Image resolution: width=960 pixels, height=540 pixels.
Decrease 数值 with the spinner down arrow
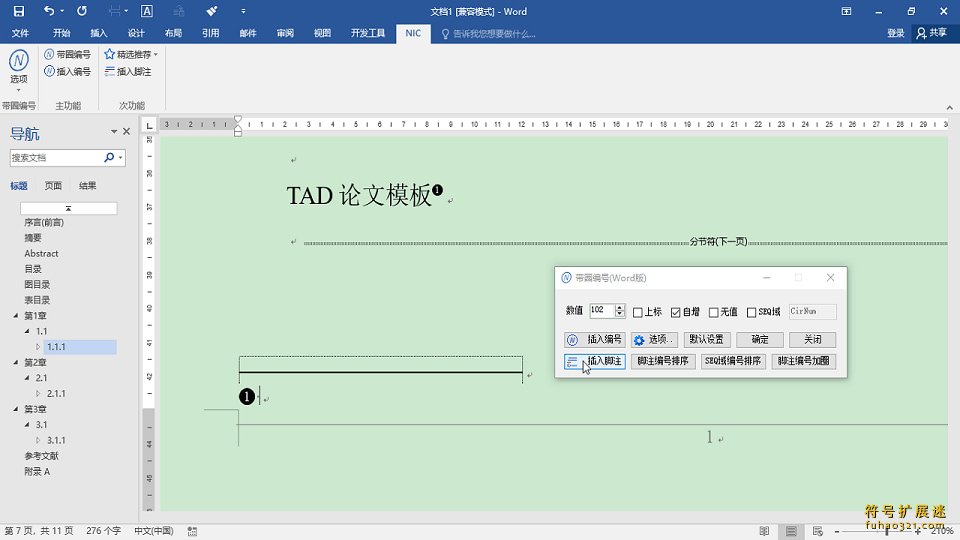620,314
